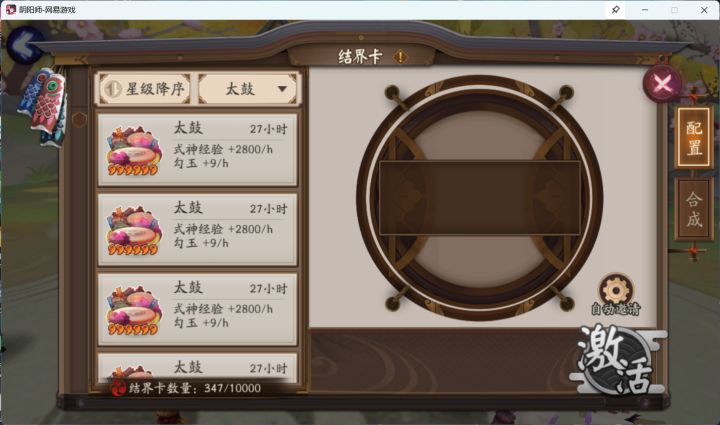Switch to the 合成 tab

coord(694,209)
